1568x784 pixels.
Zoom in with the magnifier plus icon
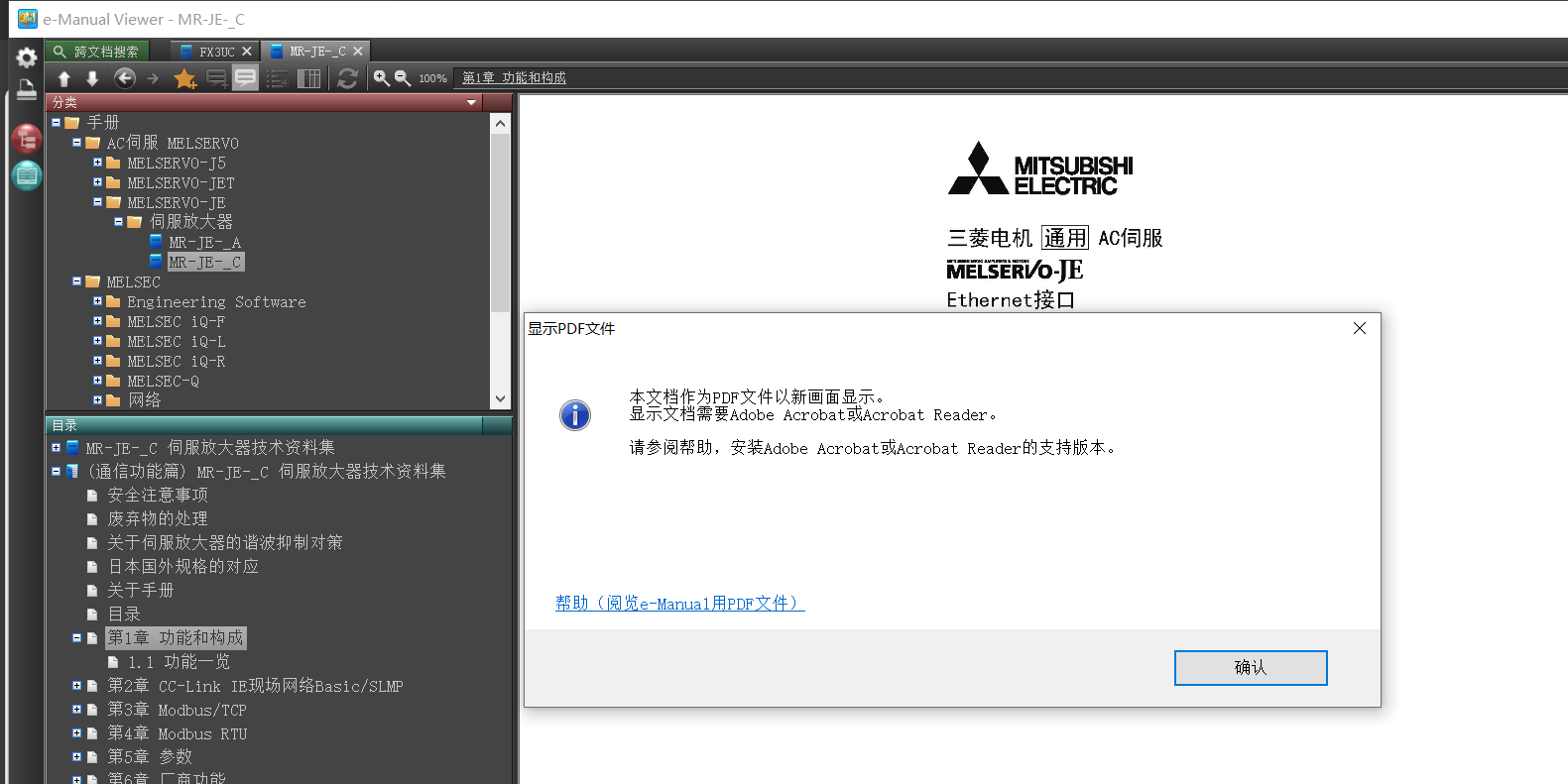pyautogui.click(x=381, y=78)
